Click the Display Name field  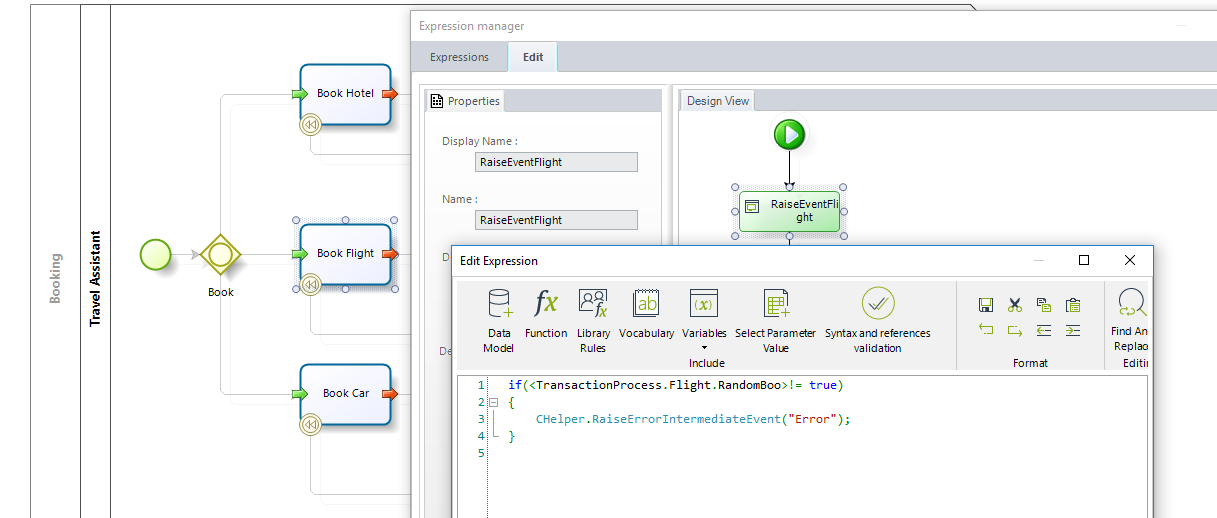556,162
